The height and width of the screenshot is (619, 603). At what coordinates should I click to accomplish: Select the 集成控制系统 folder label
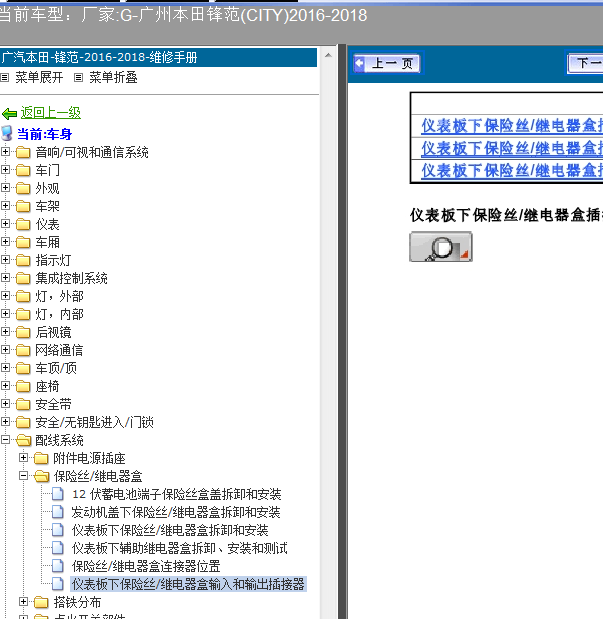click(71, 279)
